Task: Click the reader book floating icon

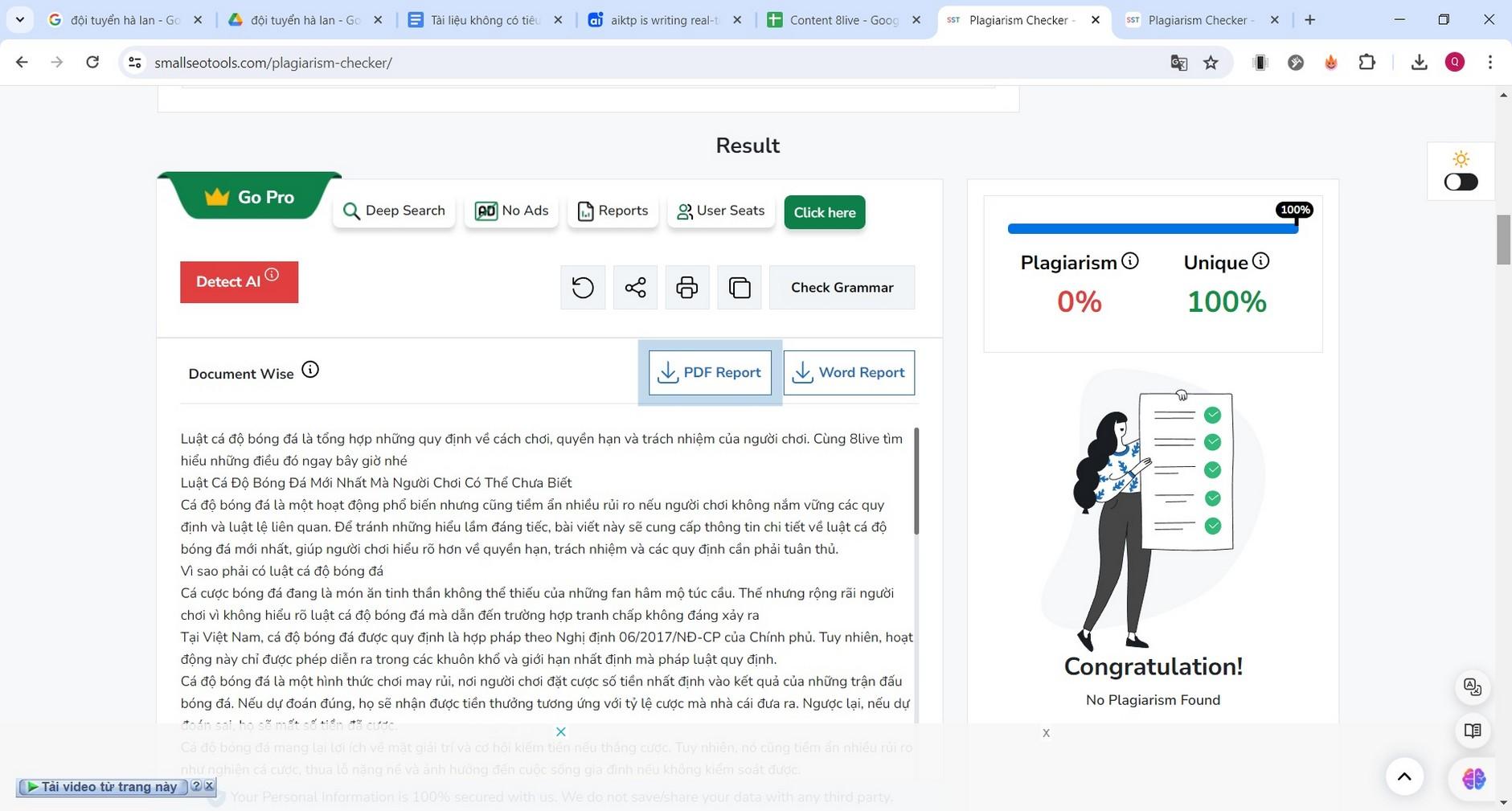Action: coord(1473,731)
